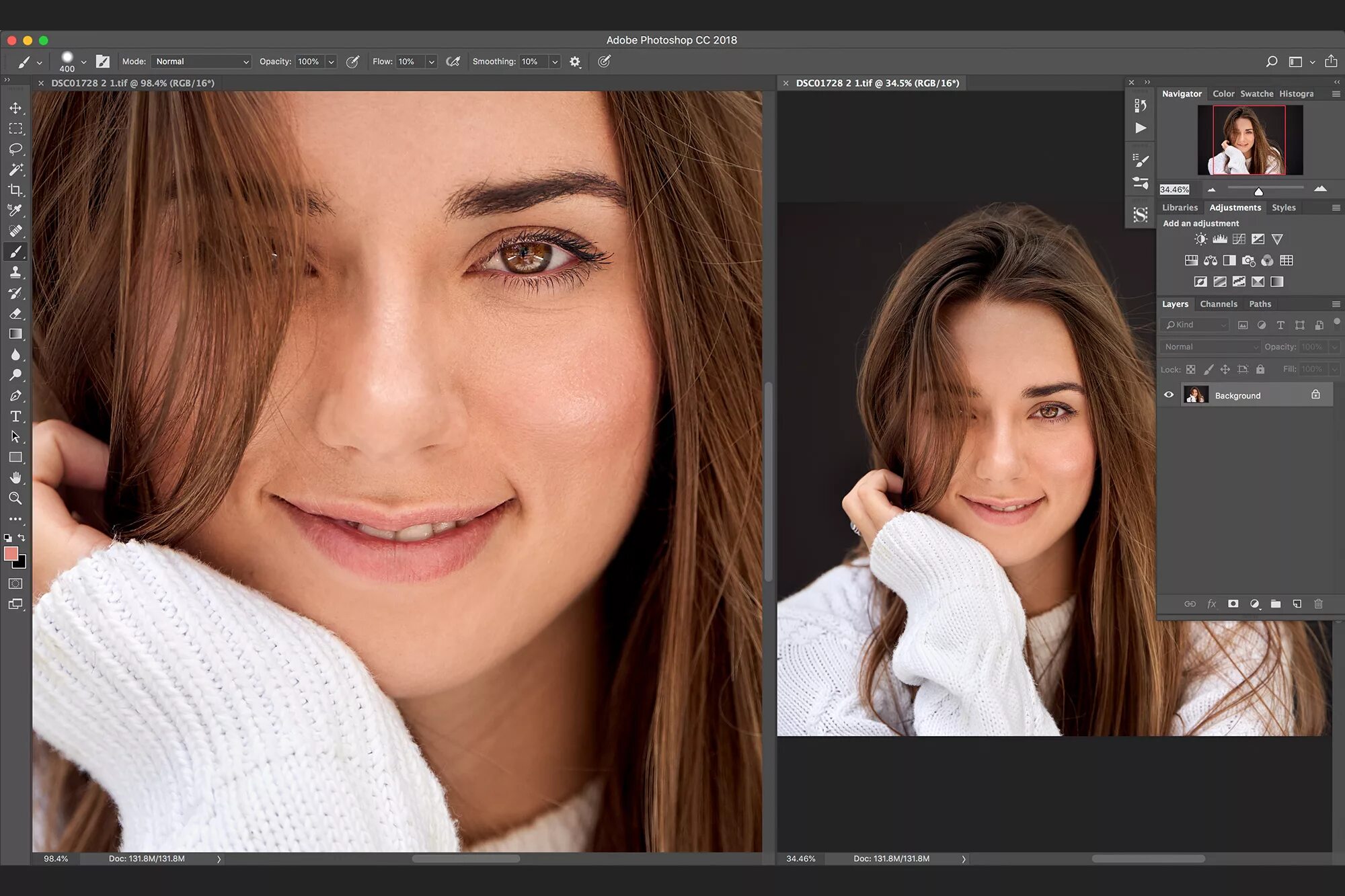Screen dimensions: 1345x896
Task: Open the brush Mode dropdown
Action: point(201,62)
